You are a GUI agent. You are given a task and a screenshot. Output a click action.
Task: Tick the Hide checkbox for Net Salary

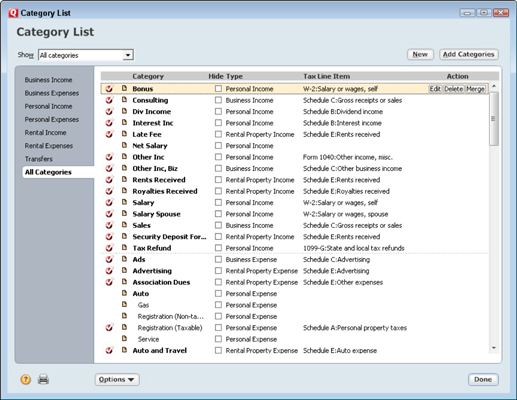tap(218, 146)
